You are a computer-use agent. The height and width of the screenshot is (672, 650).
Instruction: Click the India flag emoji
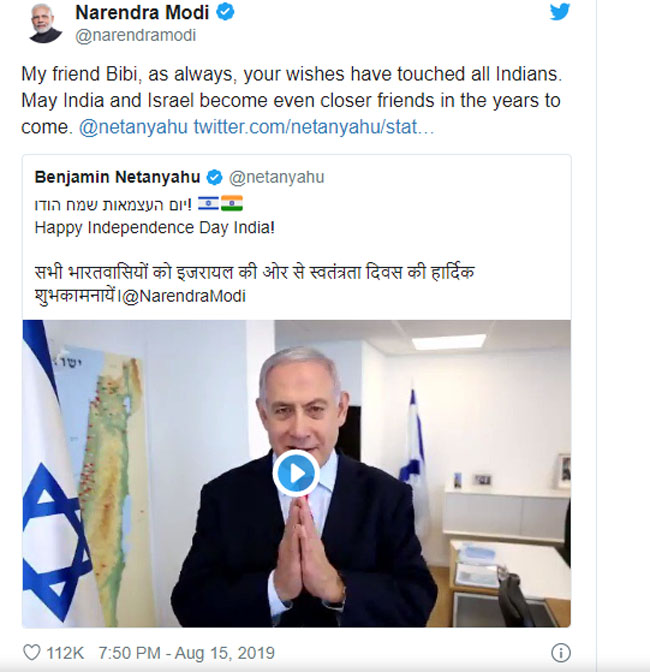click(x=232, y=203)
